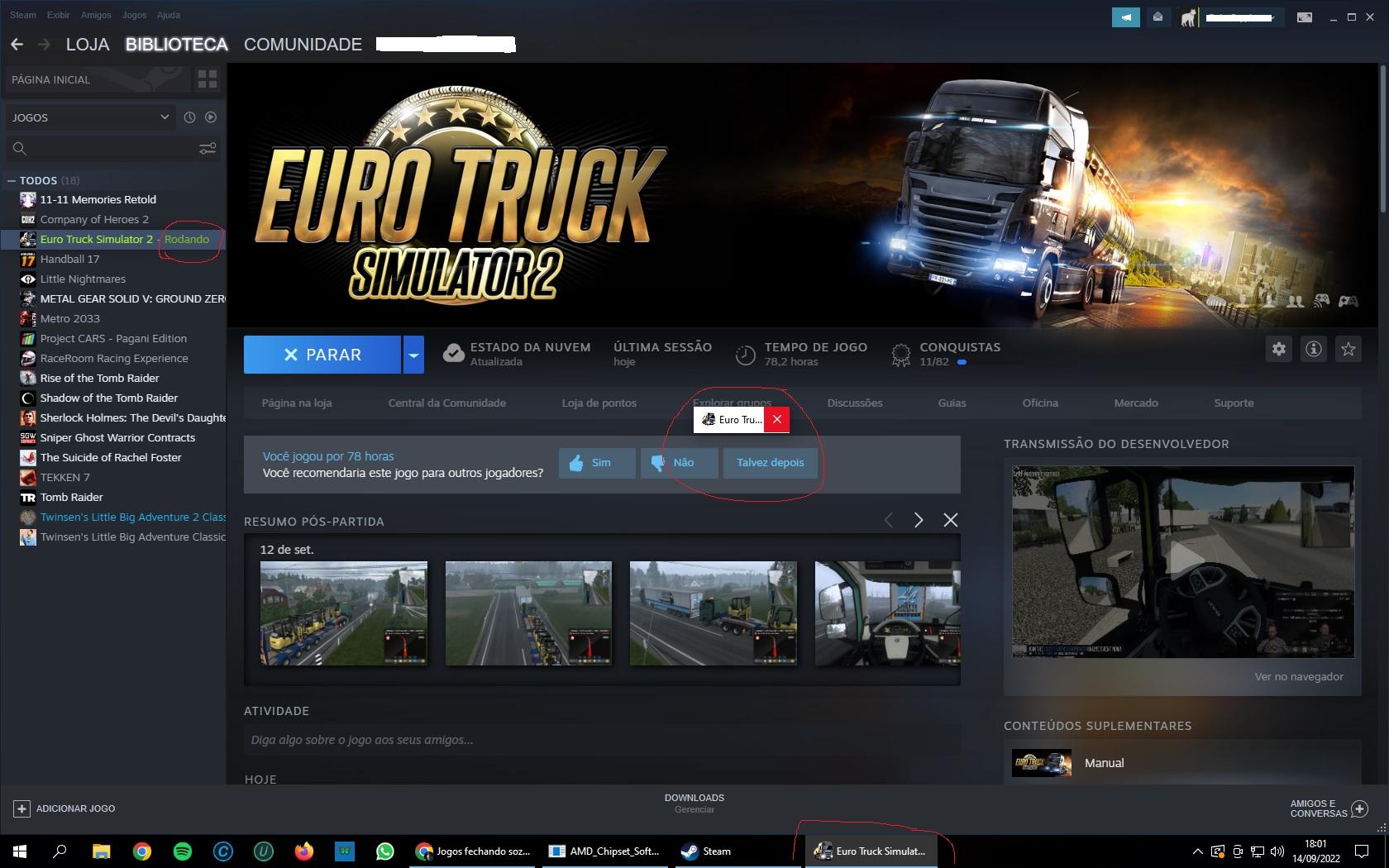The image size is (1389, 868).
Task: Click the user profile avatar
Action: point(1189,17)
